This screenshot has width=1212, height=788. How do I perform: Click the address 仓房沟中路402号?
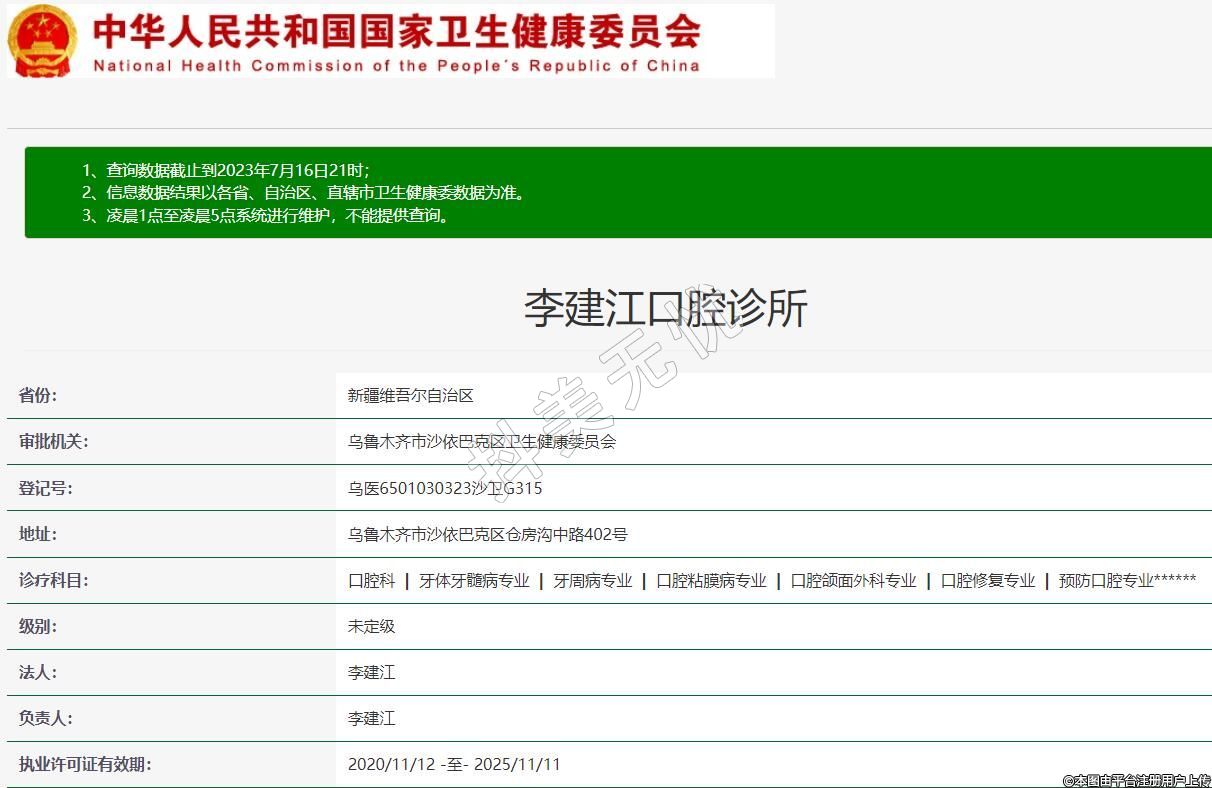point(487,534)
